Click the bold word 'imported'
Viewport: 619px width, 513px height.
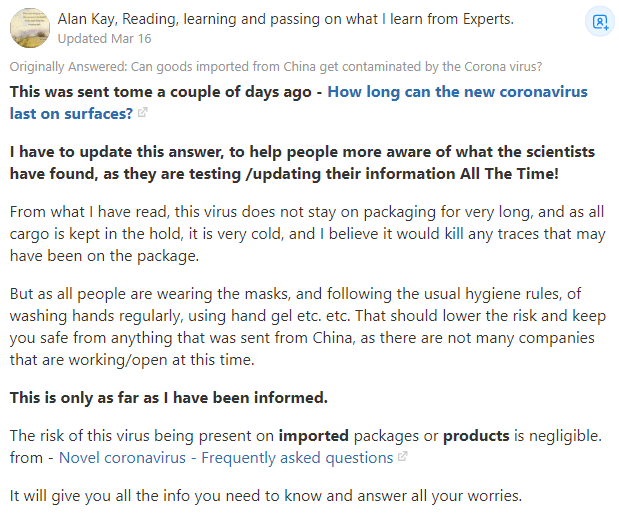click(x=313, y=436)
